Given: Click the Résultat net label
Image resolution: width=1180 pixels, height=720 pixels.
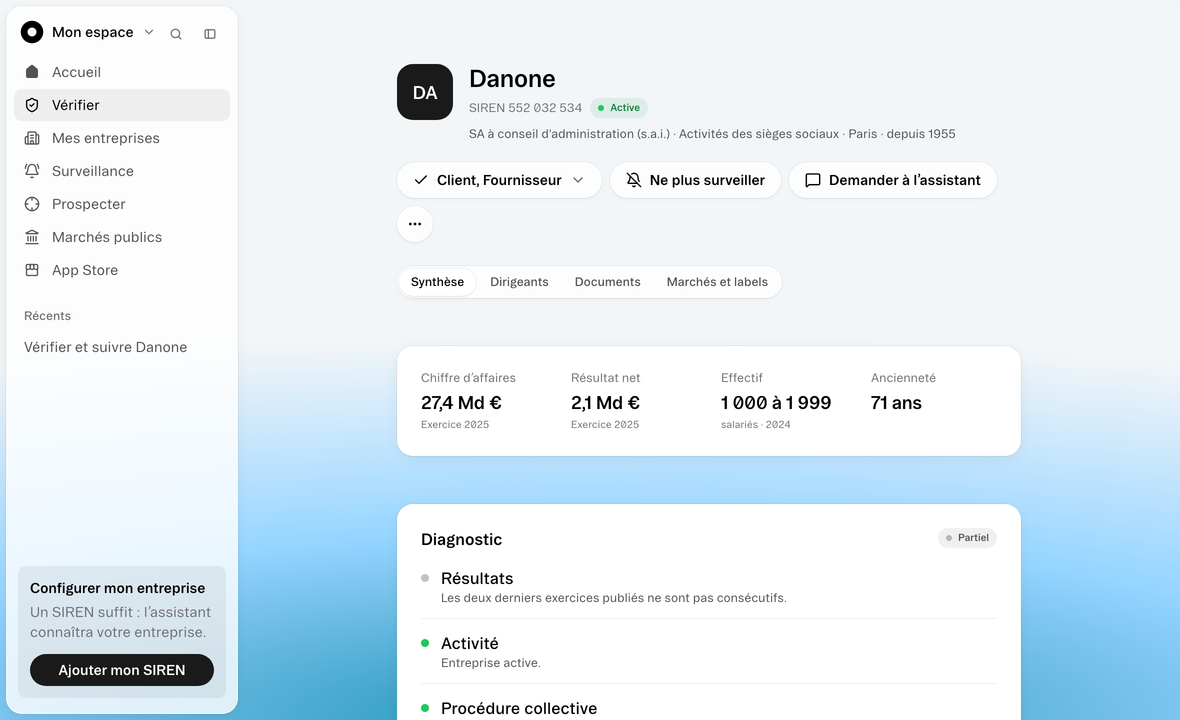Looking at the screenshot, I should click(x=606, y=378).
